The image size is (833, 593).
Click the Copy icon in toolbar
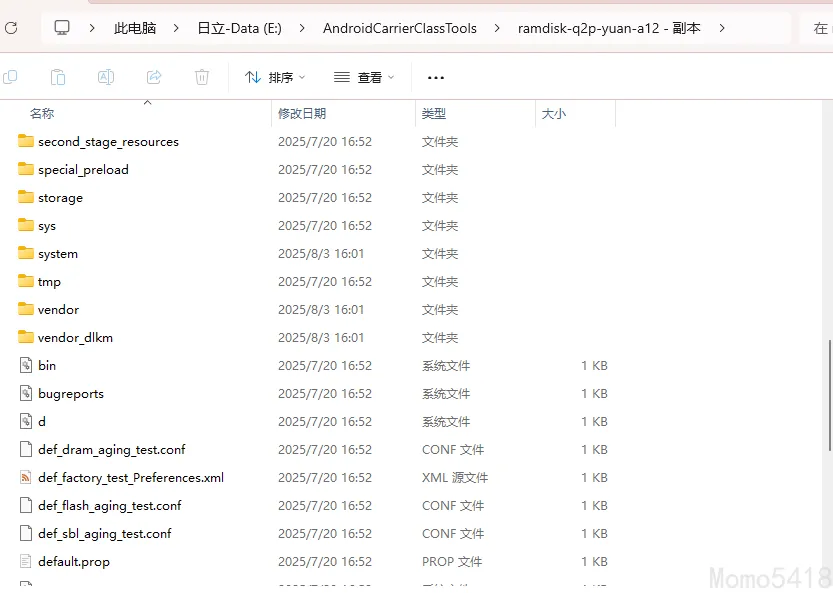tap(10, 77)
